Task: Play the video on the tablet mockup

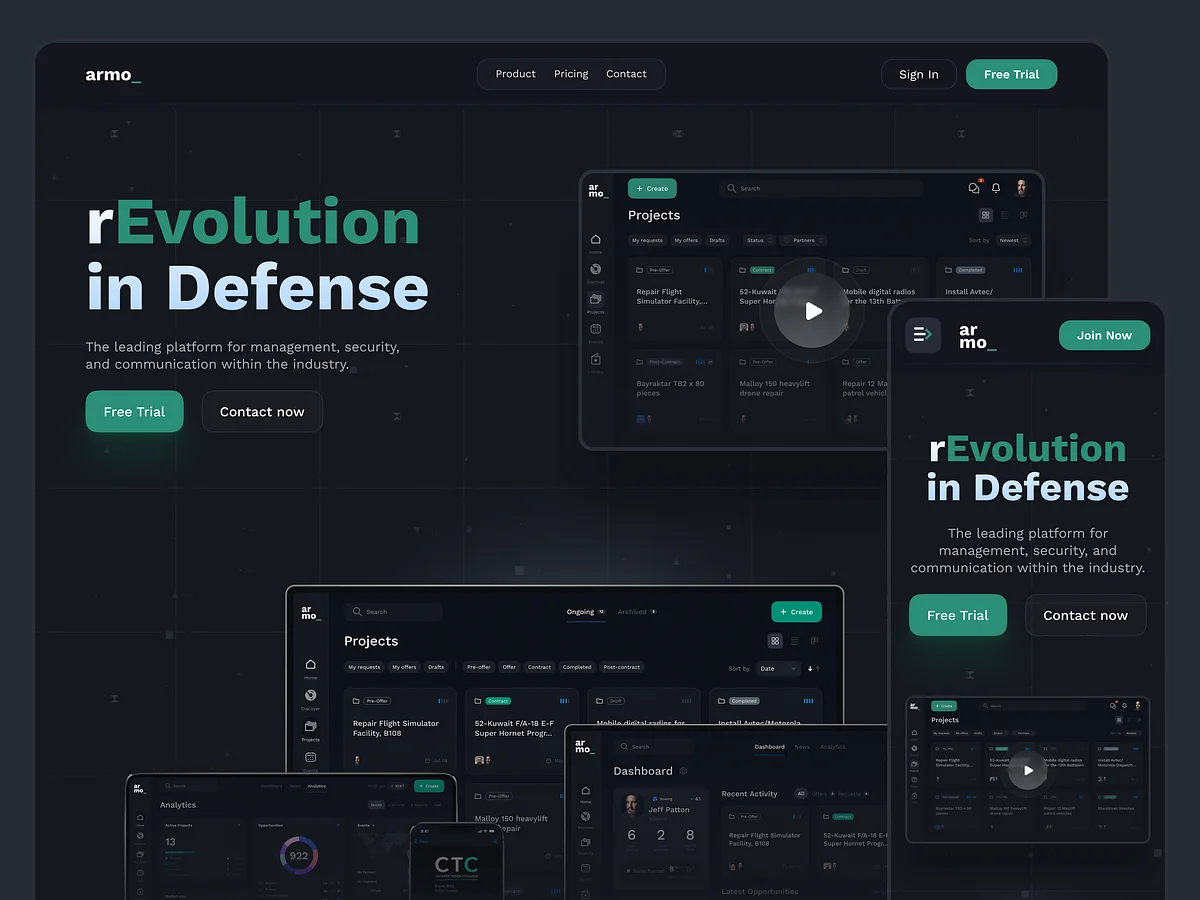Action: [813, 311]
